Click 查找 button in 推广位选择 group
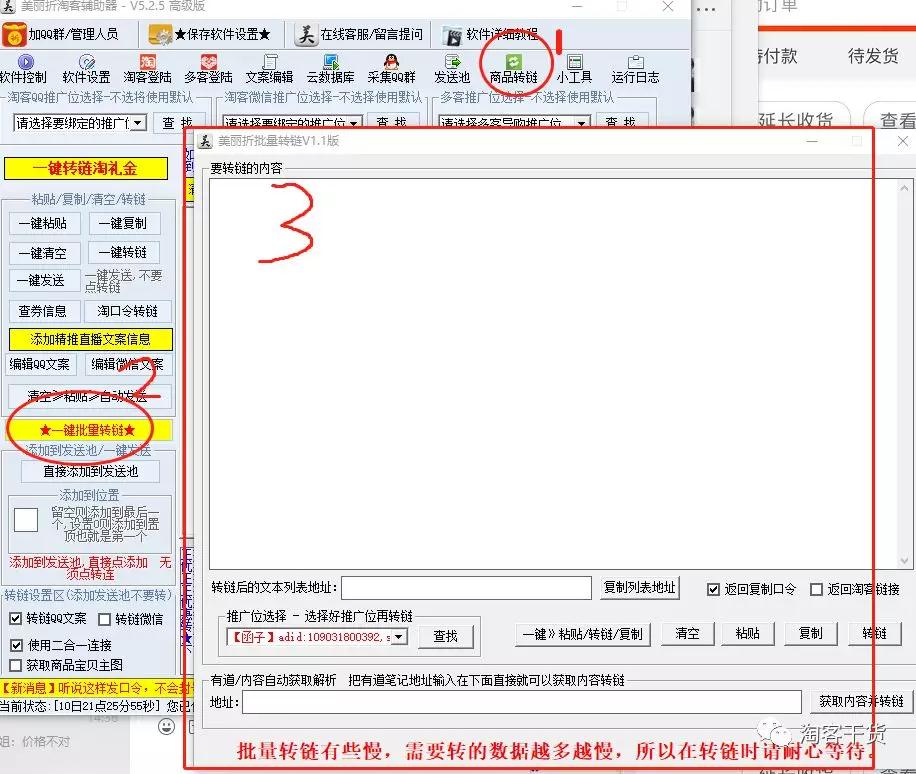The height and width of the screenshot is (774, 916). click(446, 636)
